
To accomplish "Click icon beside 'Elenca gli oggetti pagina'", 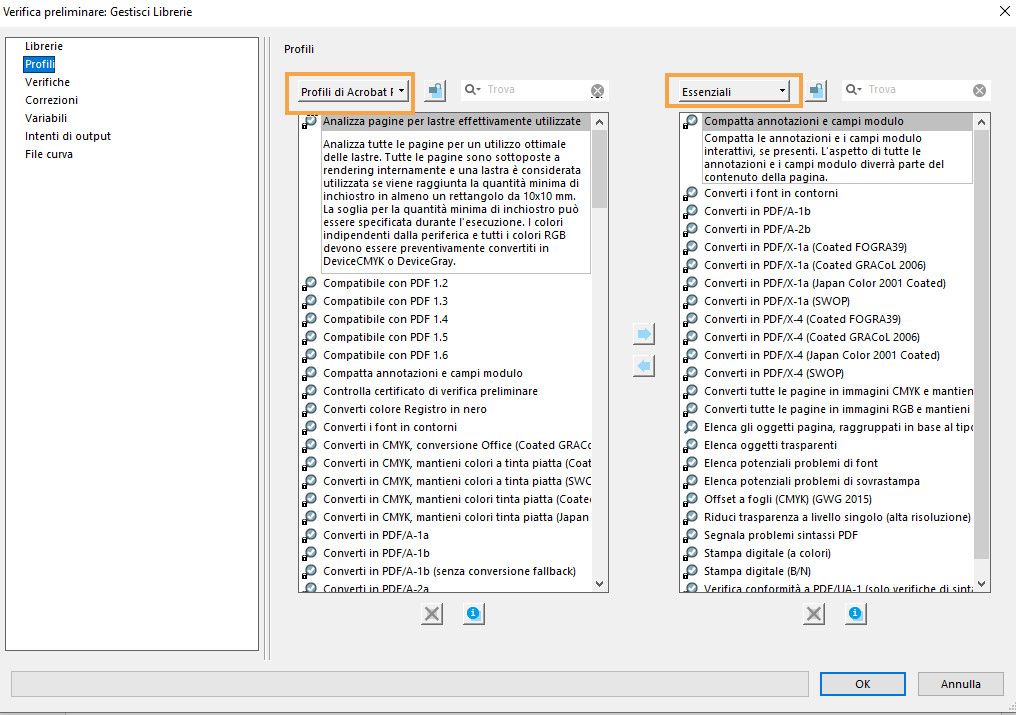I will point(691,427).
